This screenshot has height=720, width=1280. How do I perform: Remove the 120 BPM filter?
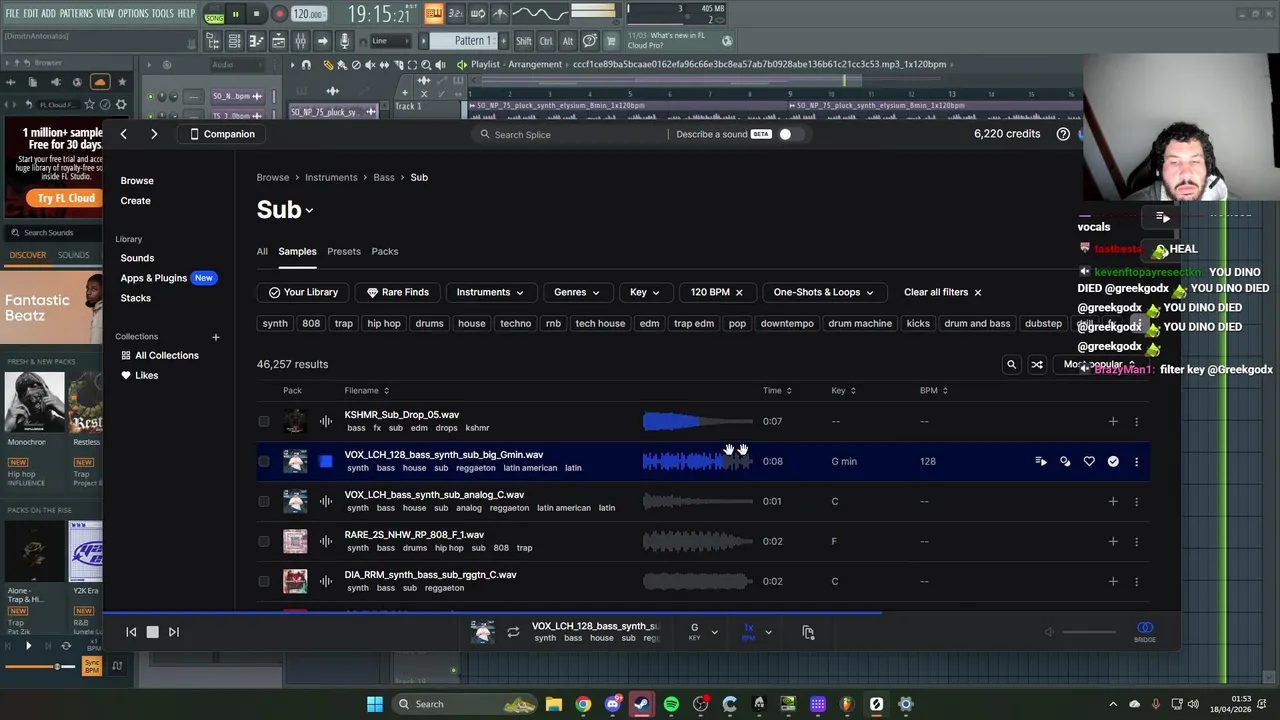click(x=739, y=292)
